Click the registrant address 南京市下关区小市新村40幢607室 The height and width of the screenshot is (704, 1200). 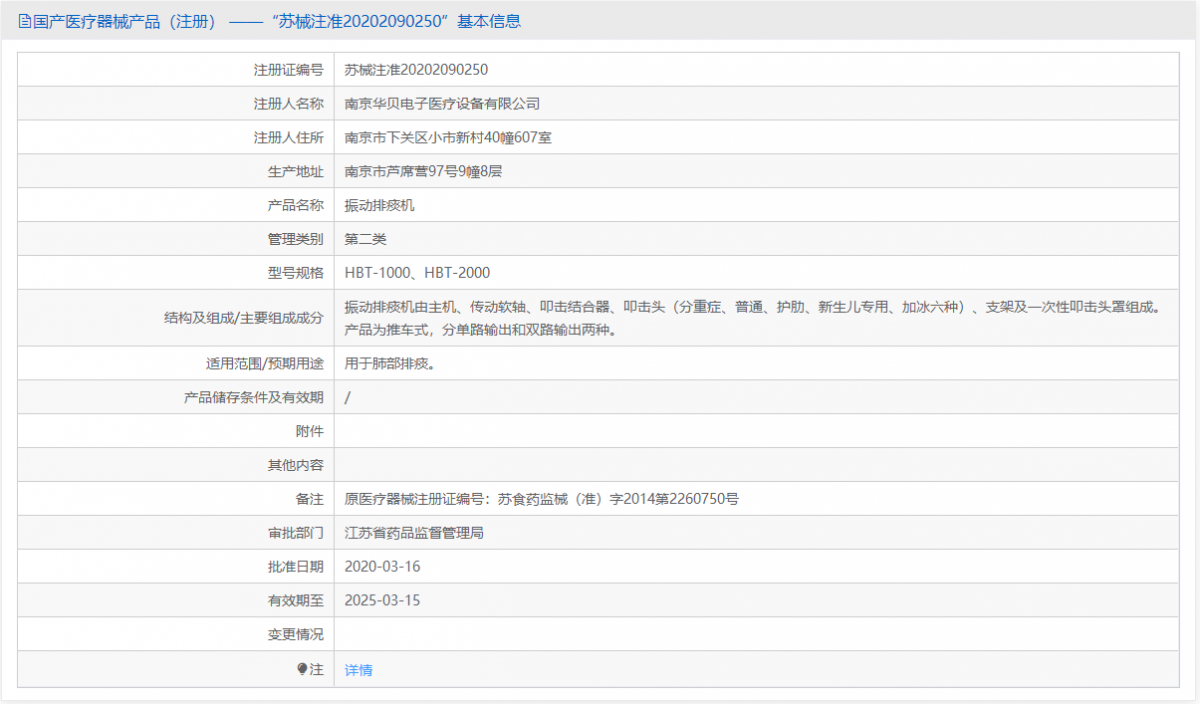tap(448, 138)
